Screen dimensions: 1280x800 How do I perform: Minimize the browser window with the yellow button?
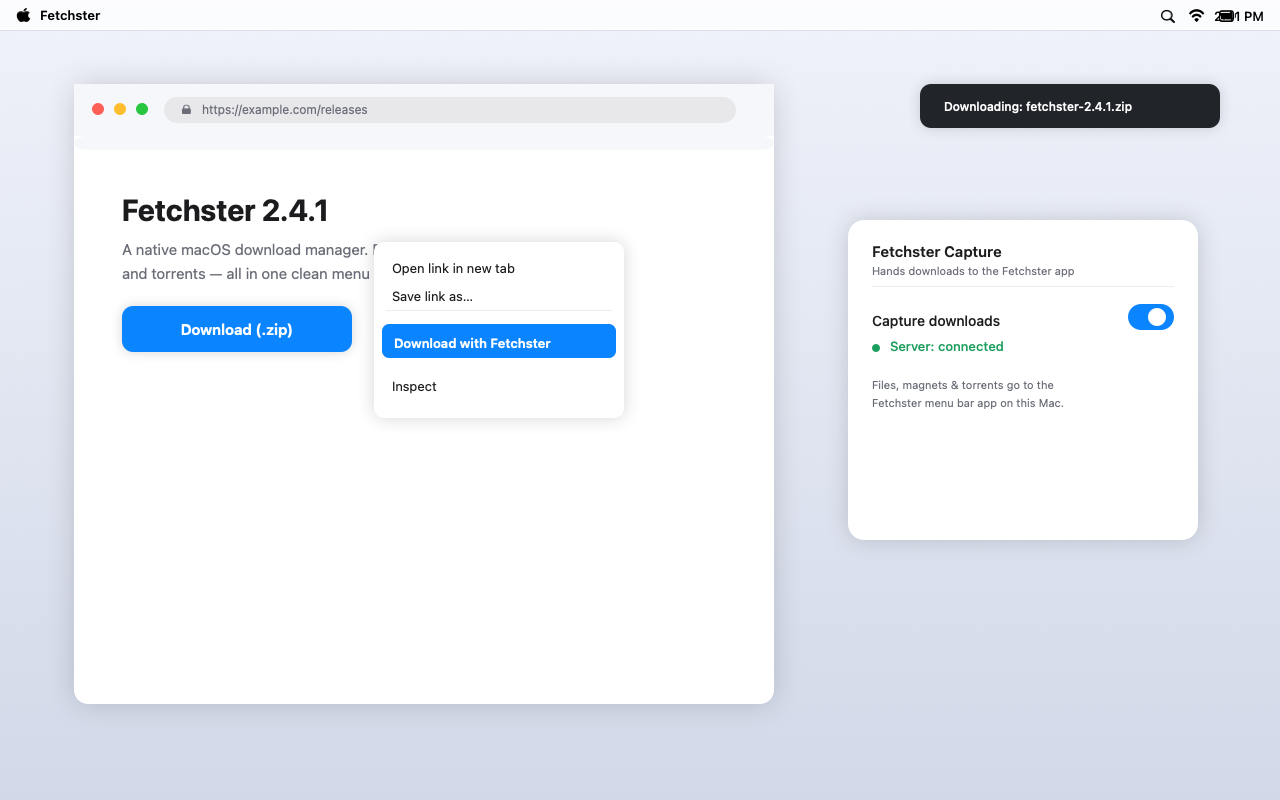tap(120, 109)
